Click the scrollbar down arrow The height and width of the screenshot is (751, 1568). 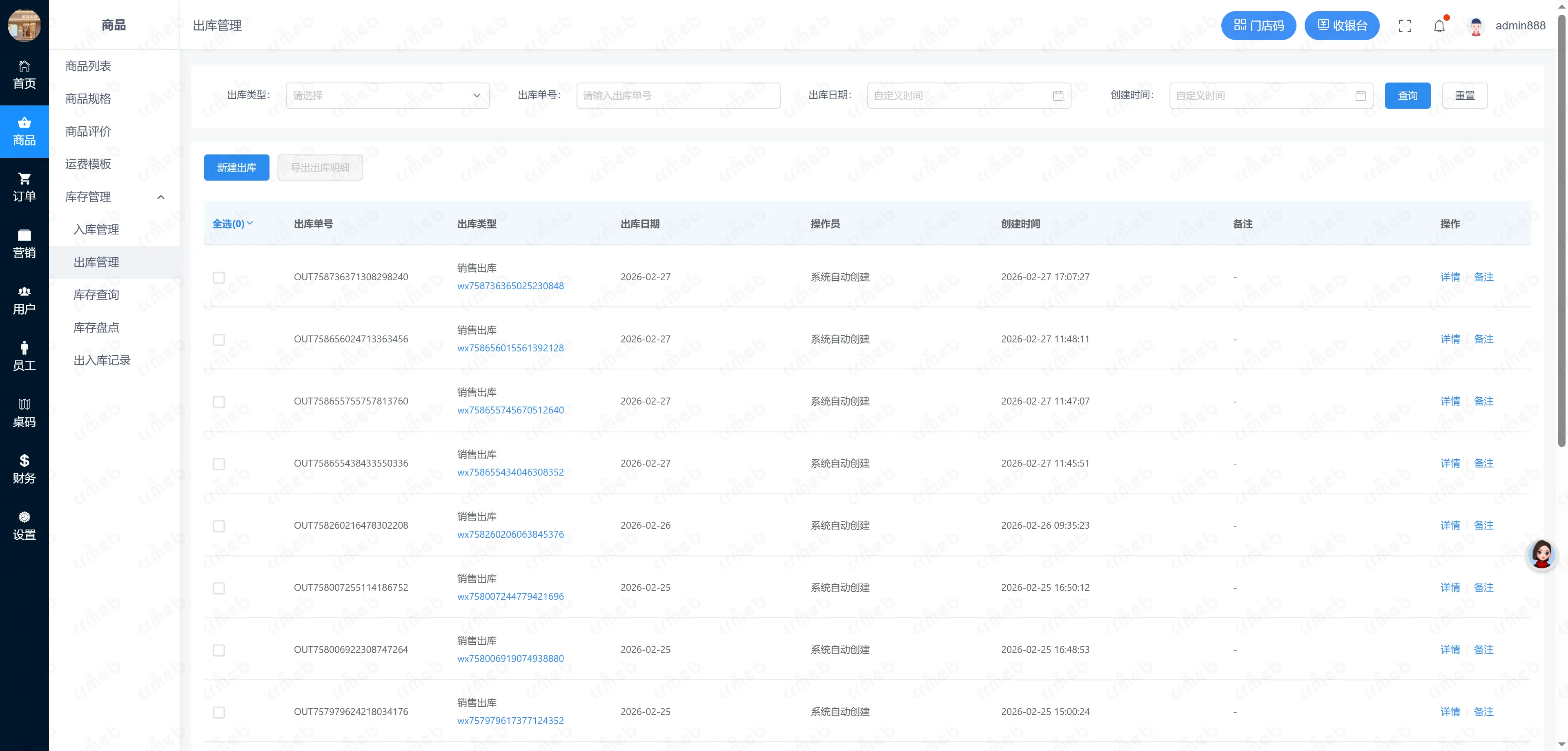pyautogui.click(x=1561, y=744)
